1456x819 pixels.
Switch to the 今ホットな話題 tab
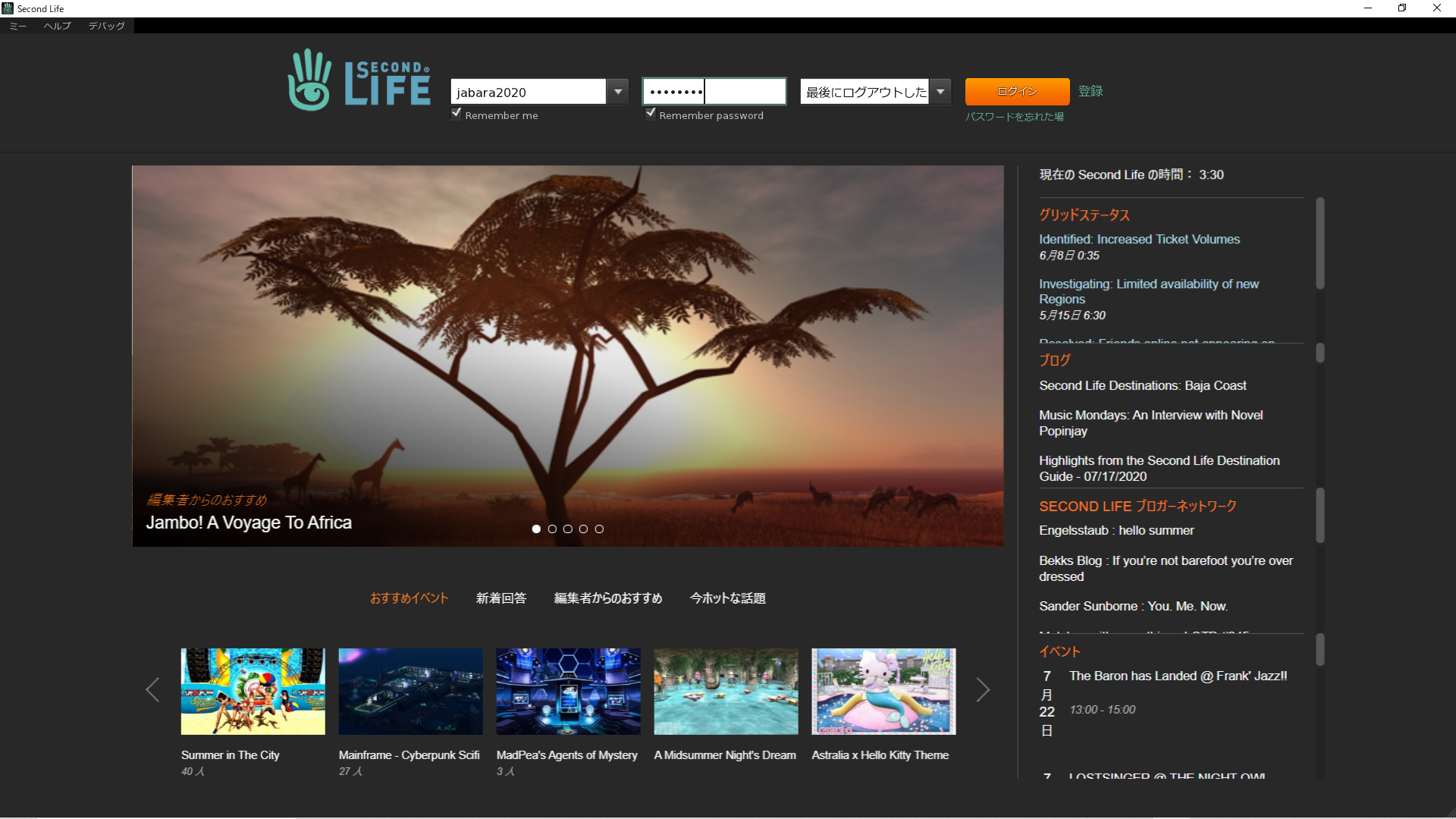tap(728, 598)
